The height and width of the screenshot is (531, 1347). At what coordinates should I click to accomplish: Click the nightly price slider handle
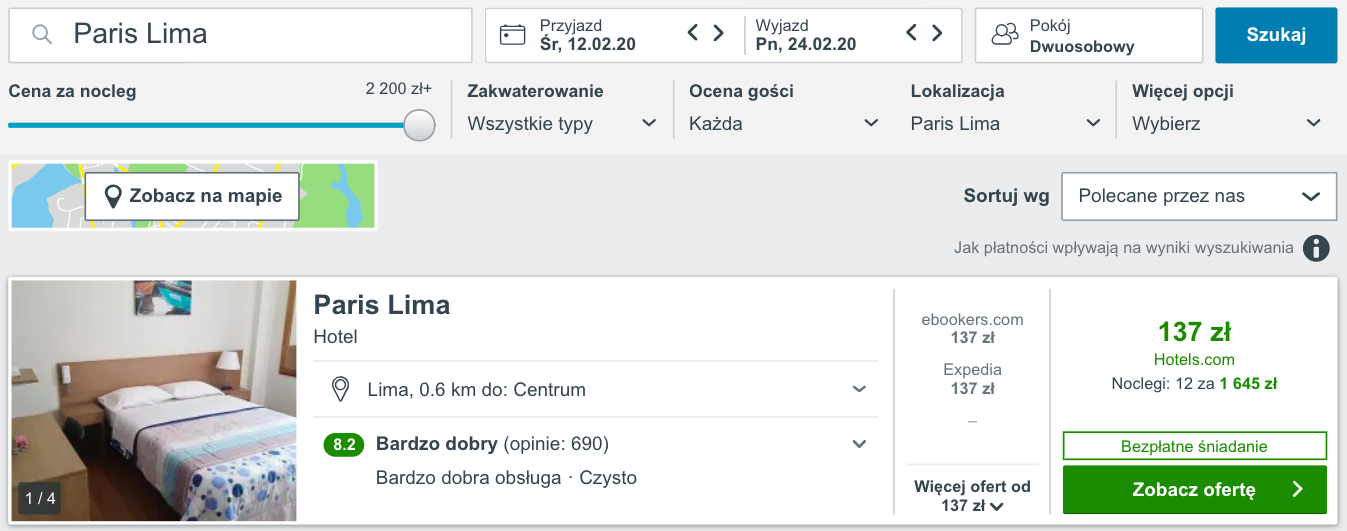[x=420, y=125]
